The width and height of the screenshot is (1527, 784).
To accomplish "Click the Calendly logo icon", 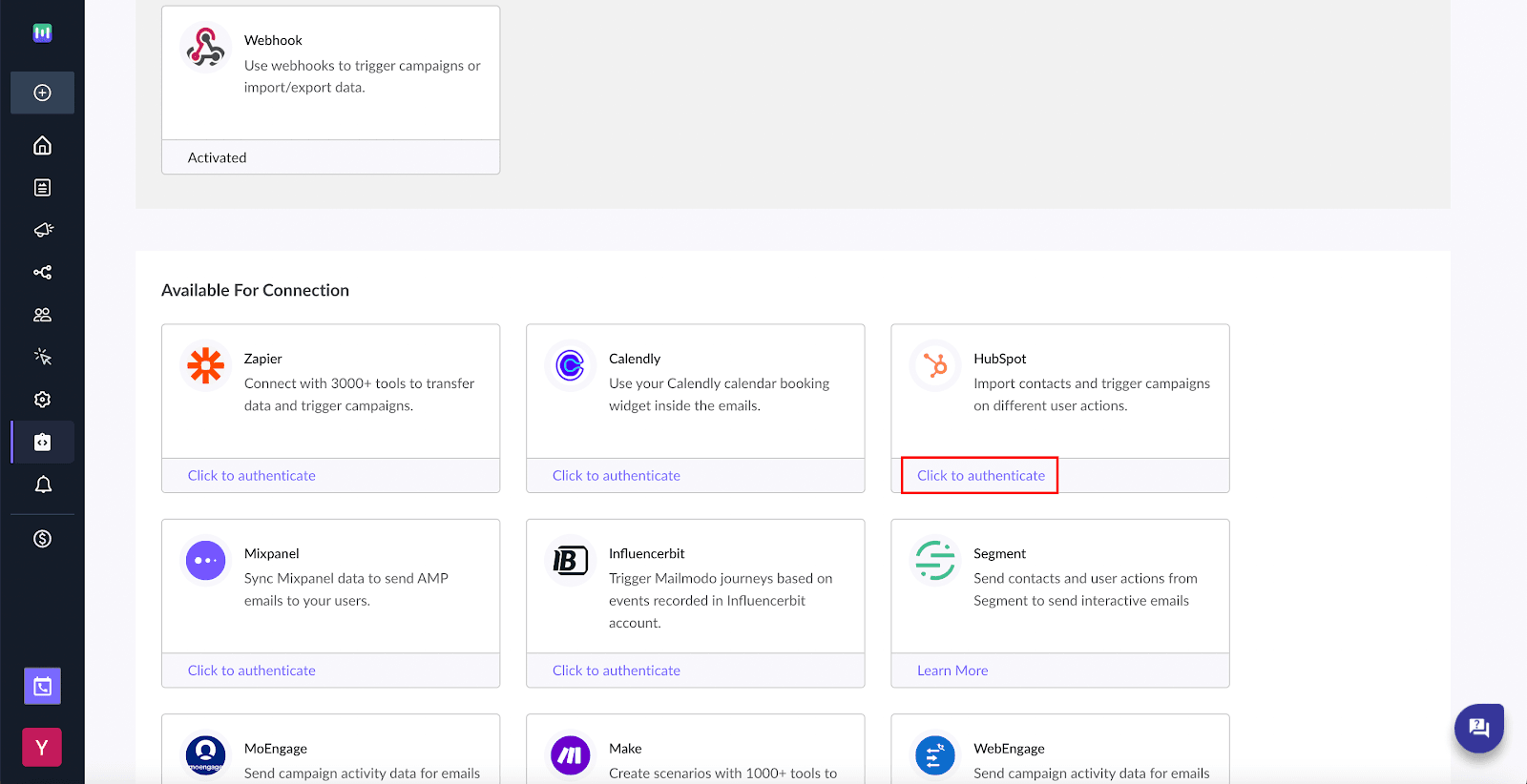I will pyautogui.click(x=570, y=365).
